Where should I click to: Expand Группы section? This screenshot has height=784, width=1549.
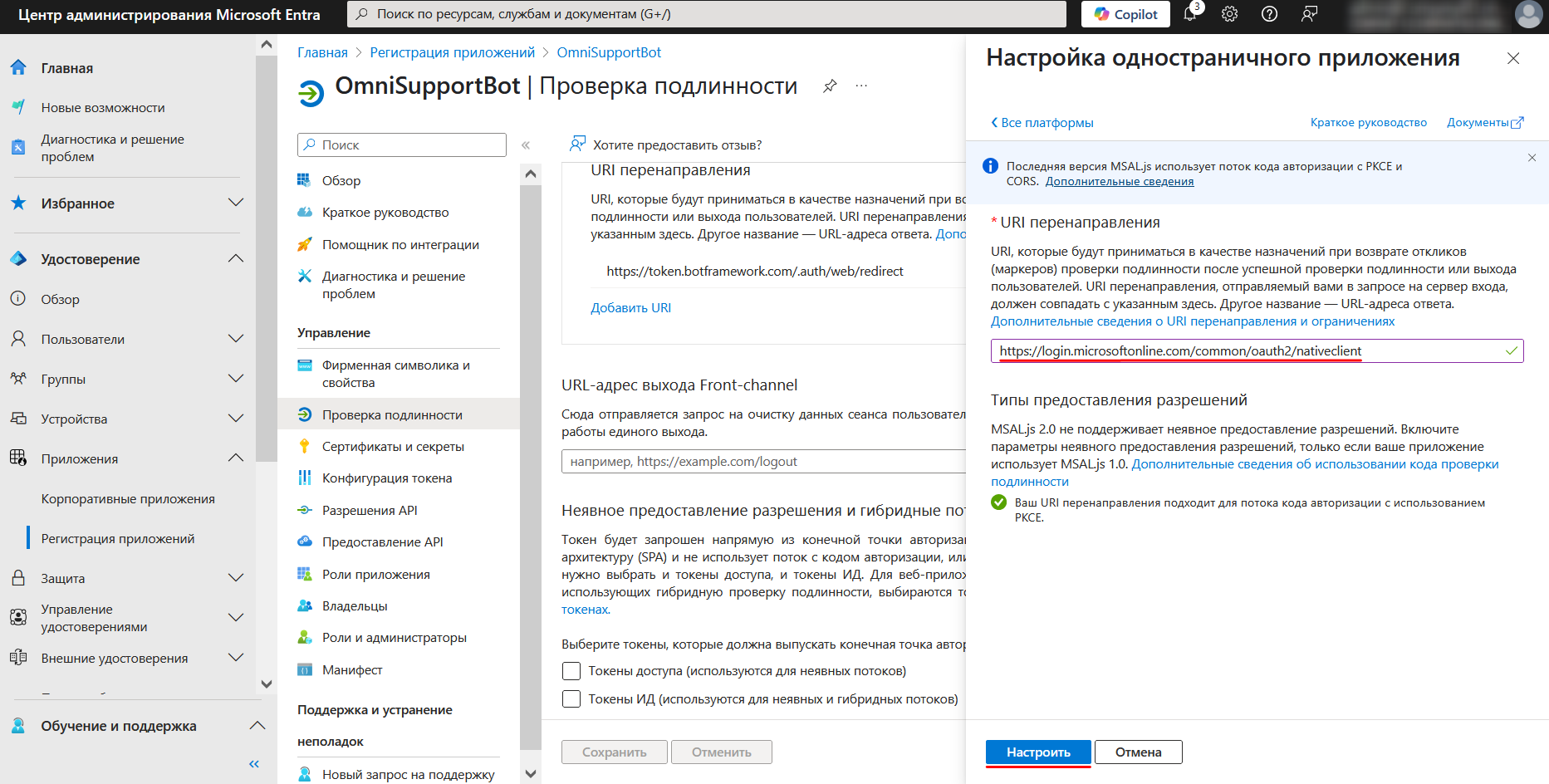[x=236, y=379]
